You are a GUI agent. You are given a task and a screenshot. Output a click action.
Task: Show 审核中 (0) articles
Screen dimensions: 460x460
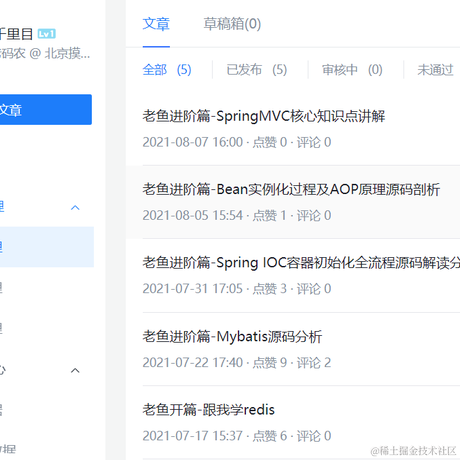coord(352,70)
